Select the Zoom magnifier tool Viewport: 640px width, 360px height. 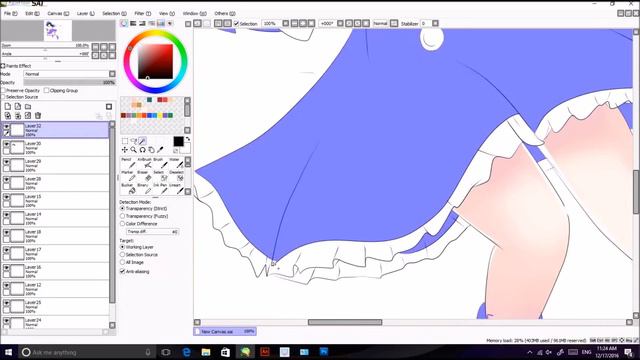(133, 150)
